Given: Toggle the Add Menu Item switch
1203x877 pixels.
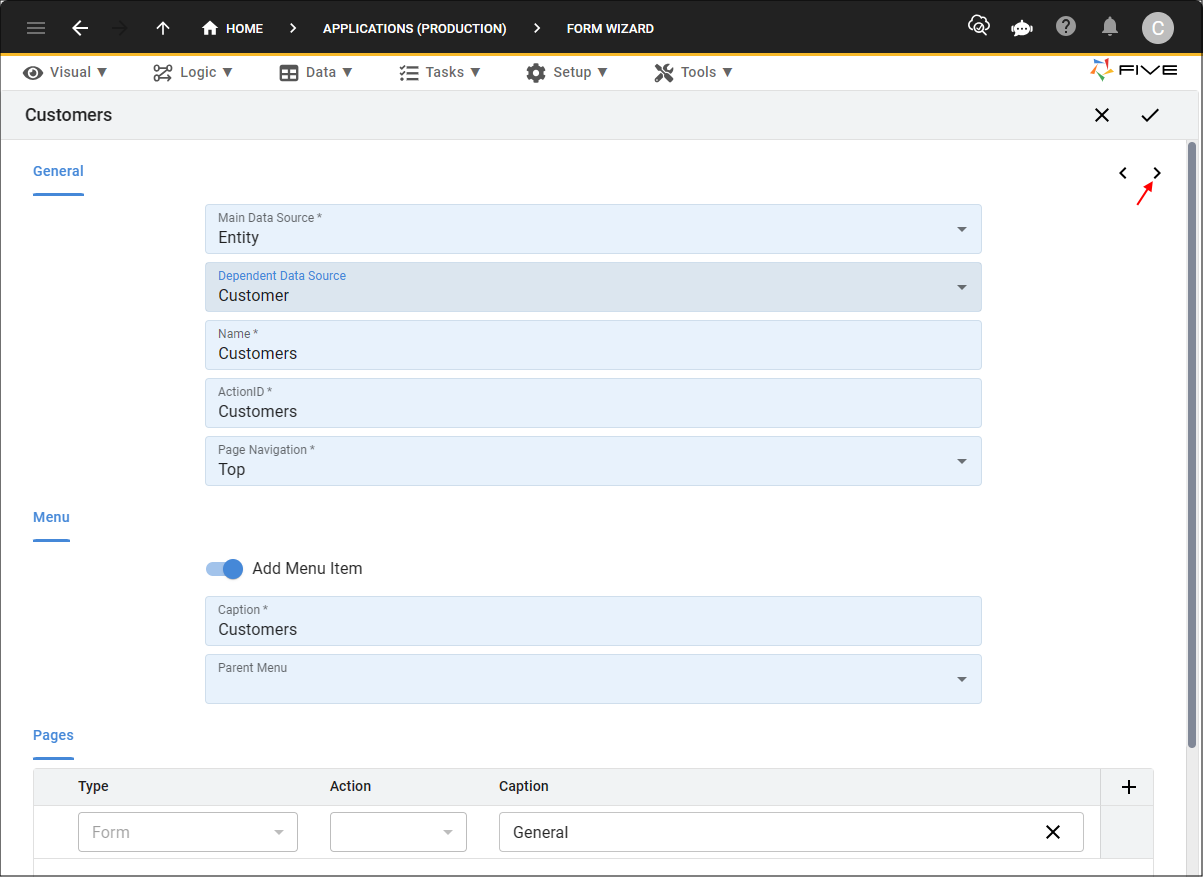Looking at the screenshot, I should pyautogui.click(x=225, y=569).
